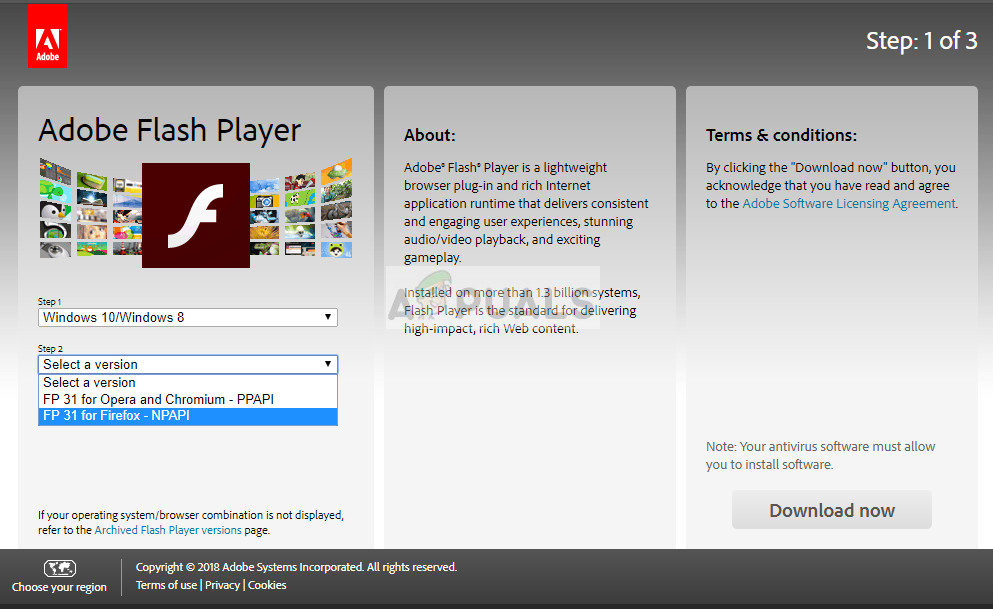Open the Privacy link in the footer

coord(222,585)
